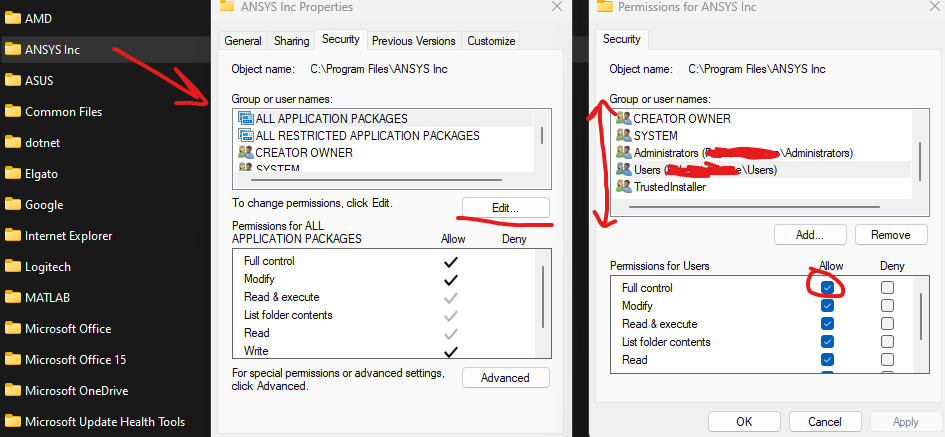Click the MATLAB folder icon

12,297
